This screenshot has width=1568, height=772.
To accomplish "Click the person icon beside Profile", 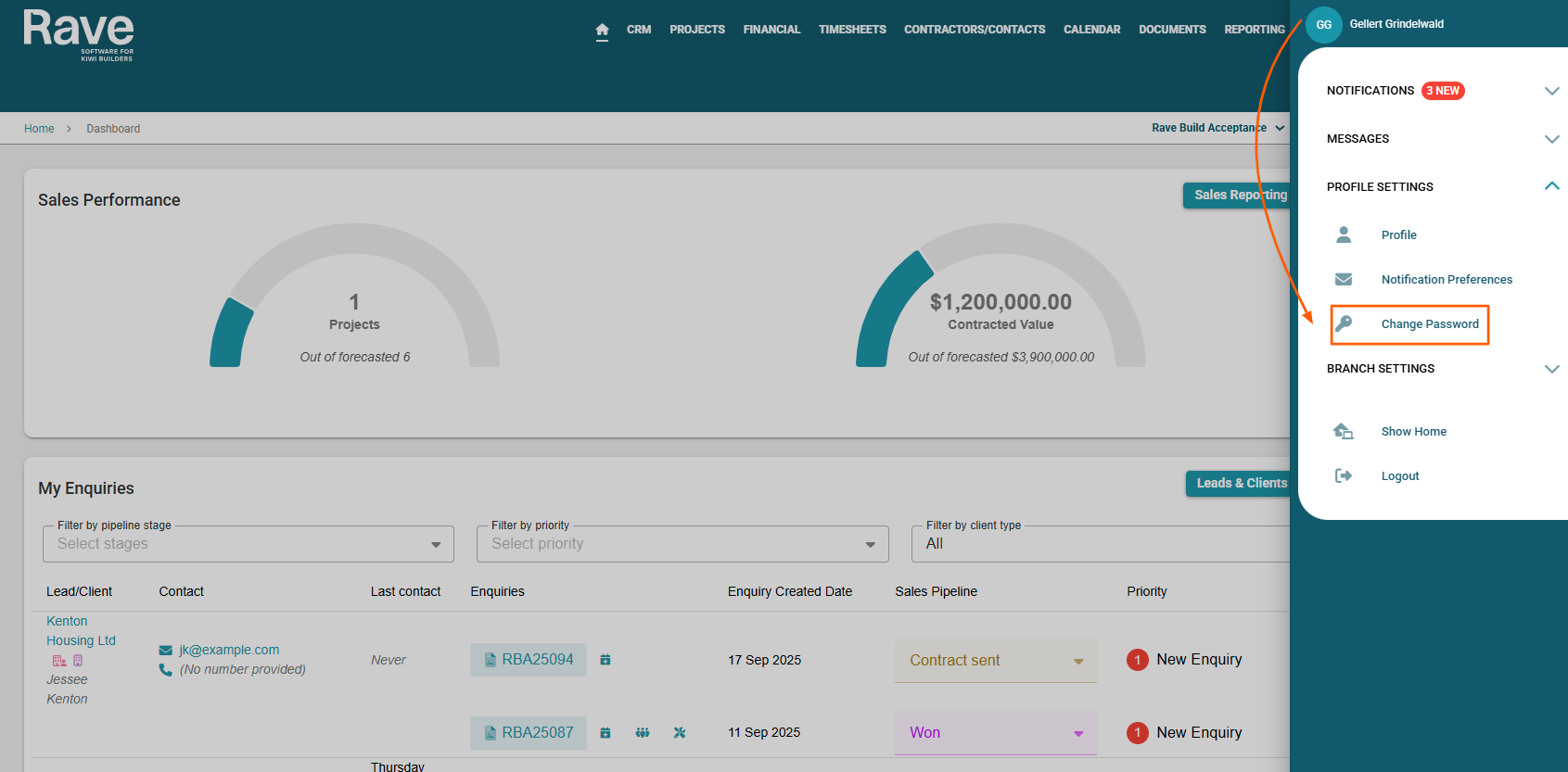I will [x=1344, y=234].
